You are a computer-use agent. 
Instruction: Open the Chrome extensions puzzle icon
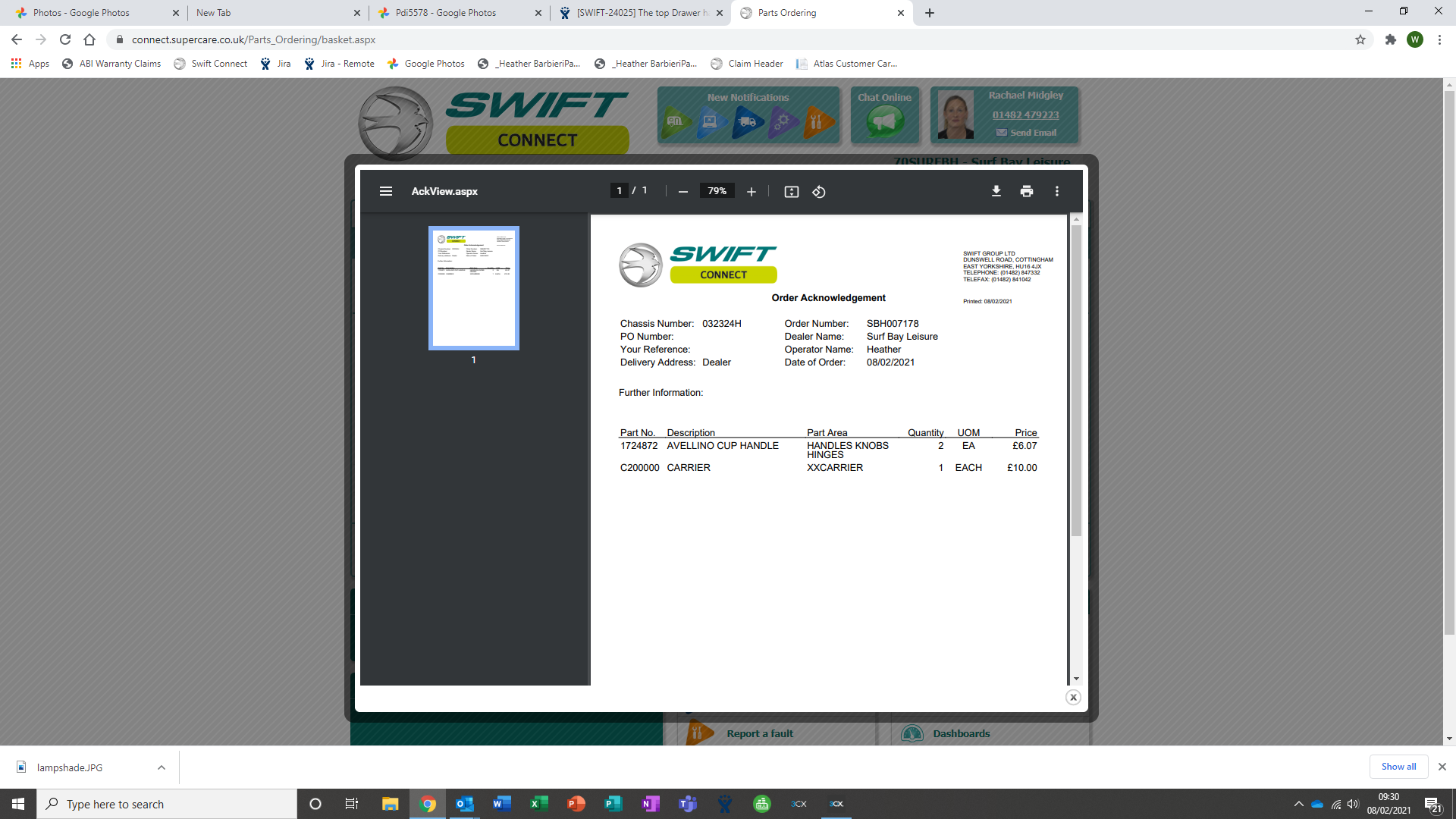click(1390, 39)
